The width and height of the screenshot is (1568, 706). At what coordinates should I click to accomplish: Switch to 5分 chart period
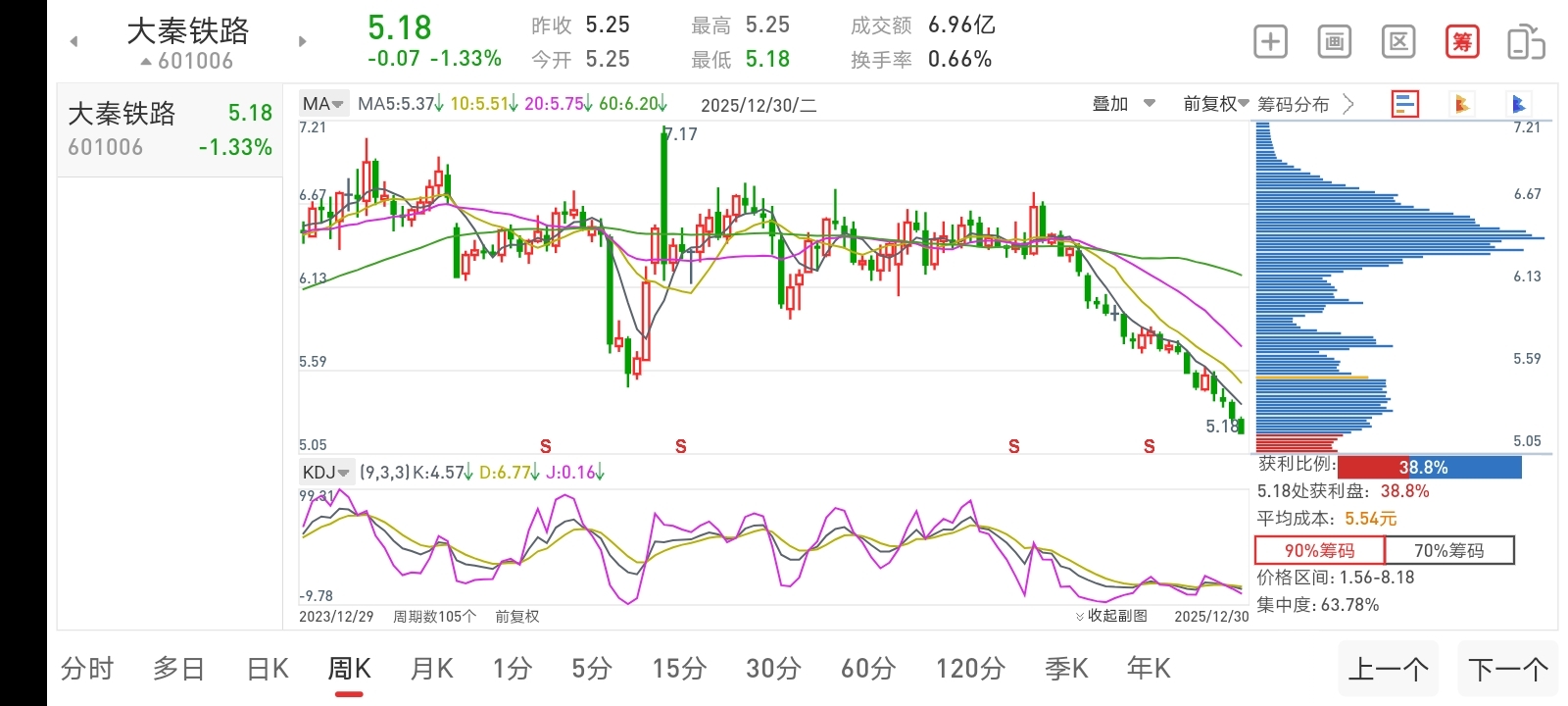[x=592, y=669]
